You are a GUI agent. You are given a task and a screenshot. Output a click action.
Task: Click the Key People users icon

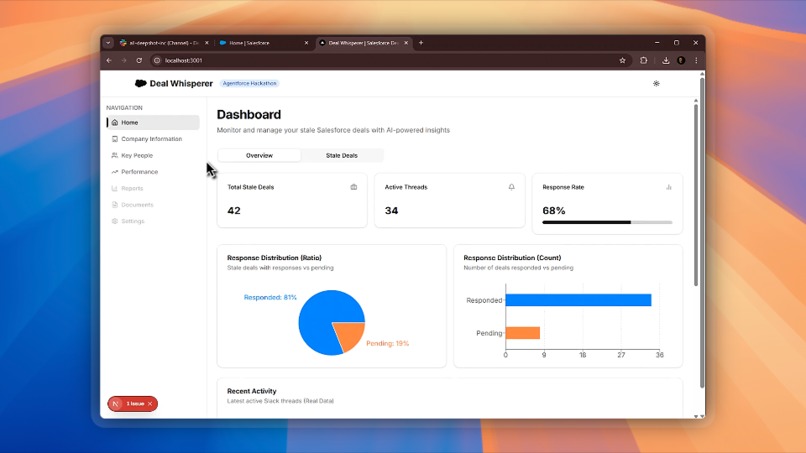[x=115, y=155]
